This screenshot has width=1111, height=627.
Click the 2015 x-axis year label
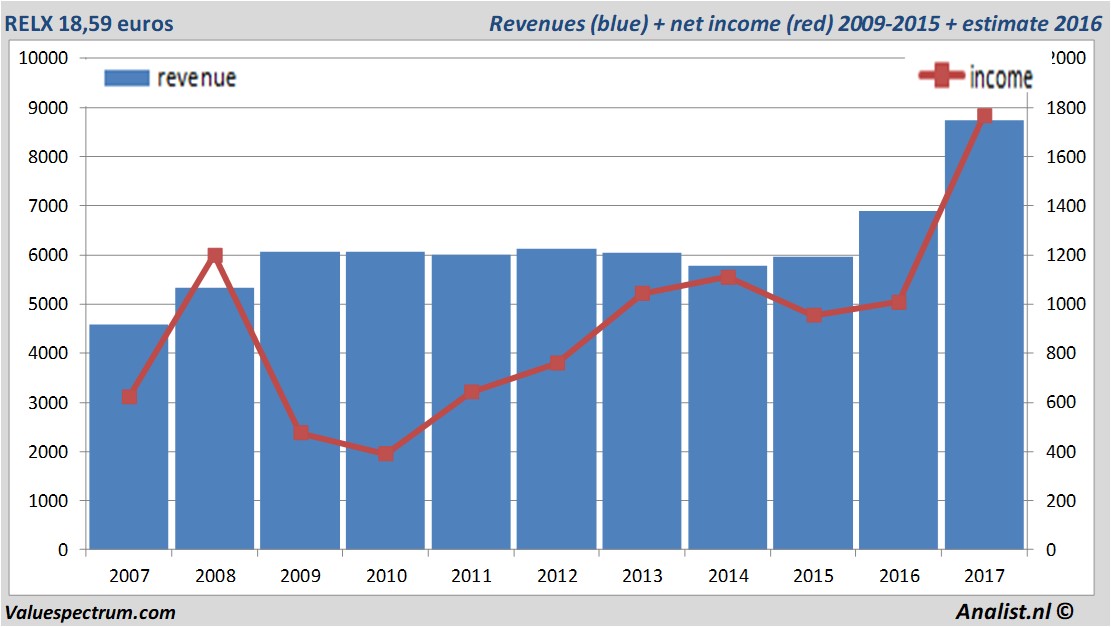click(x=813, y=576)
